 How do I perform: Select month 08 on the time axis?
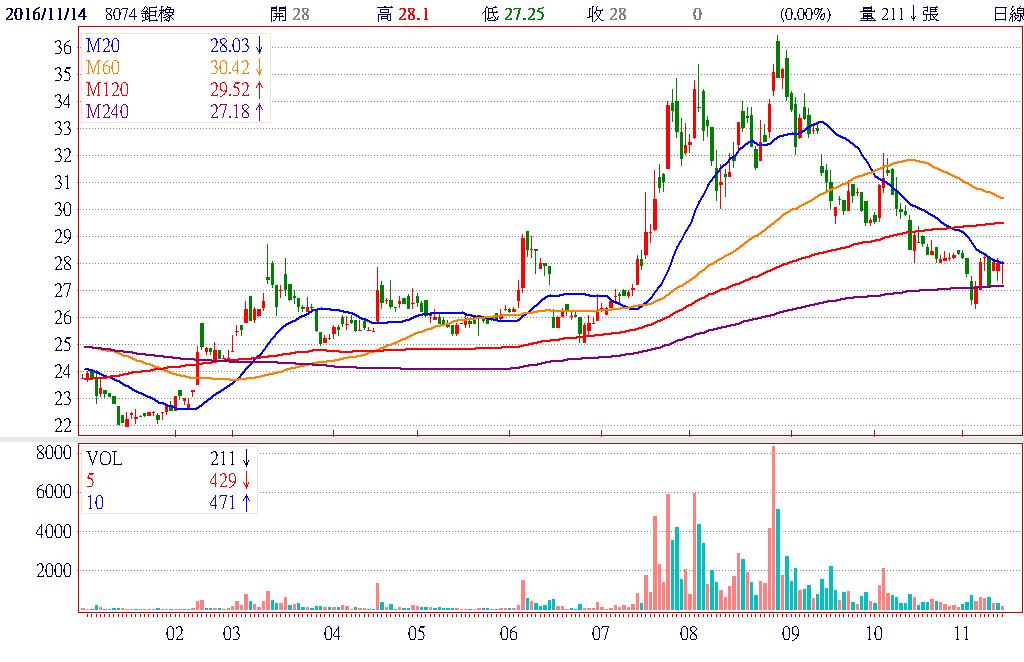pos(688,634)
